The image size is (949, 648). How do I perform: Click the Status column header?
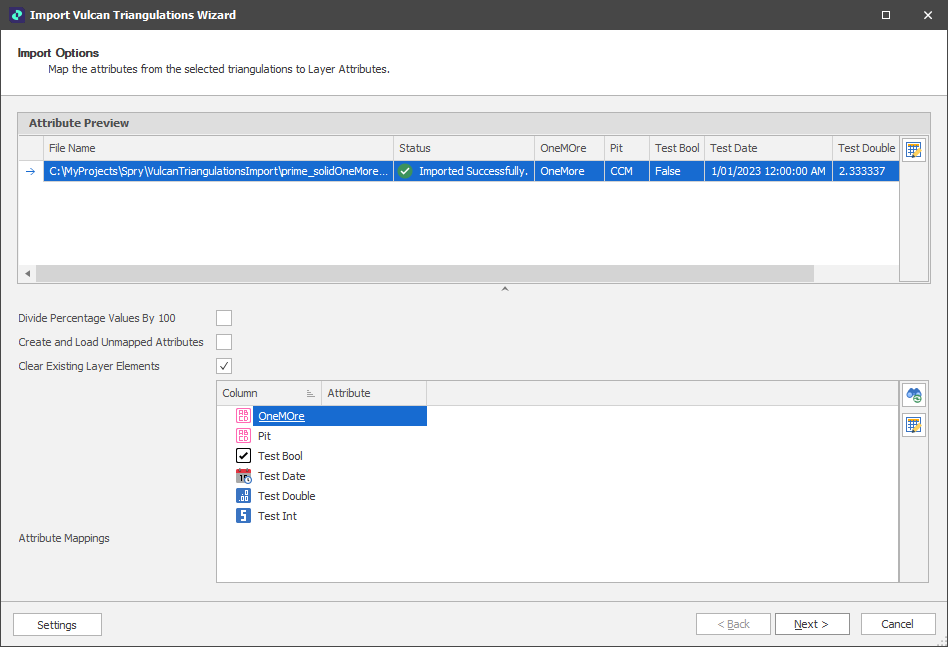(x=464, y=148)
